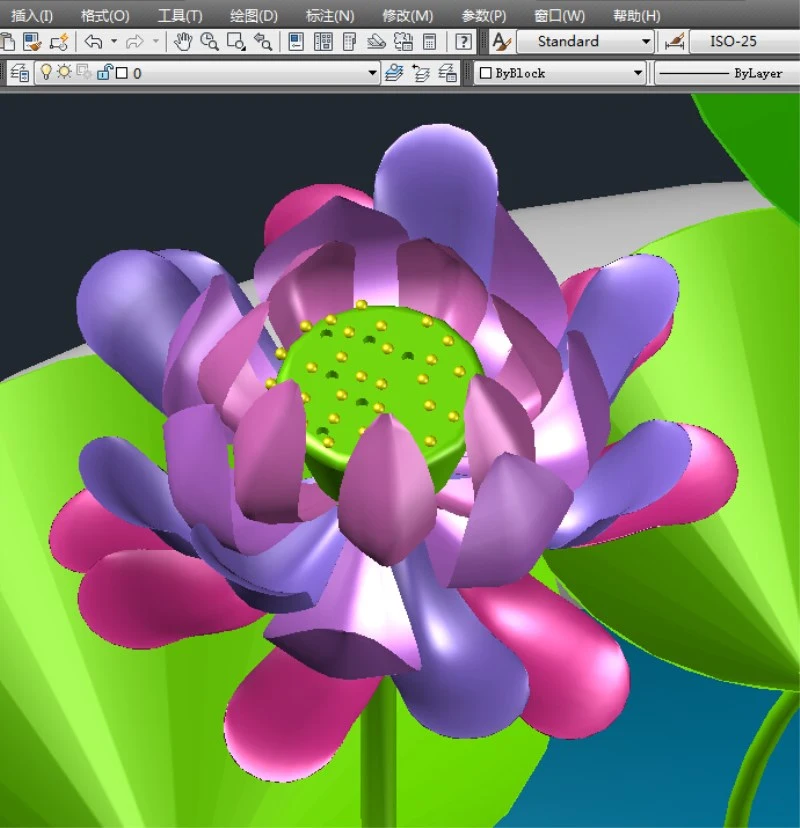Click the ByBlock color swatch box
Viewport: 800px width, 828px height.
pyautogui.click(x=485, y=73)
